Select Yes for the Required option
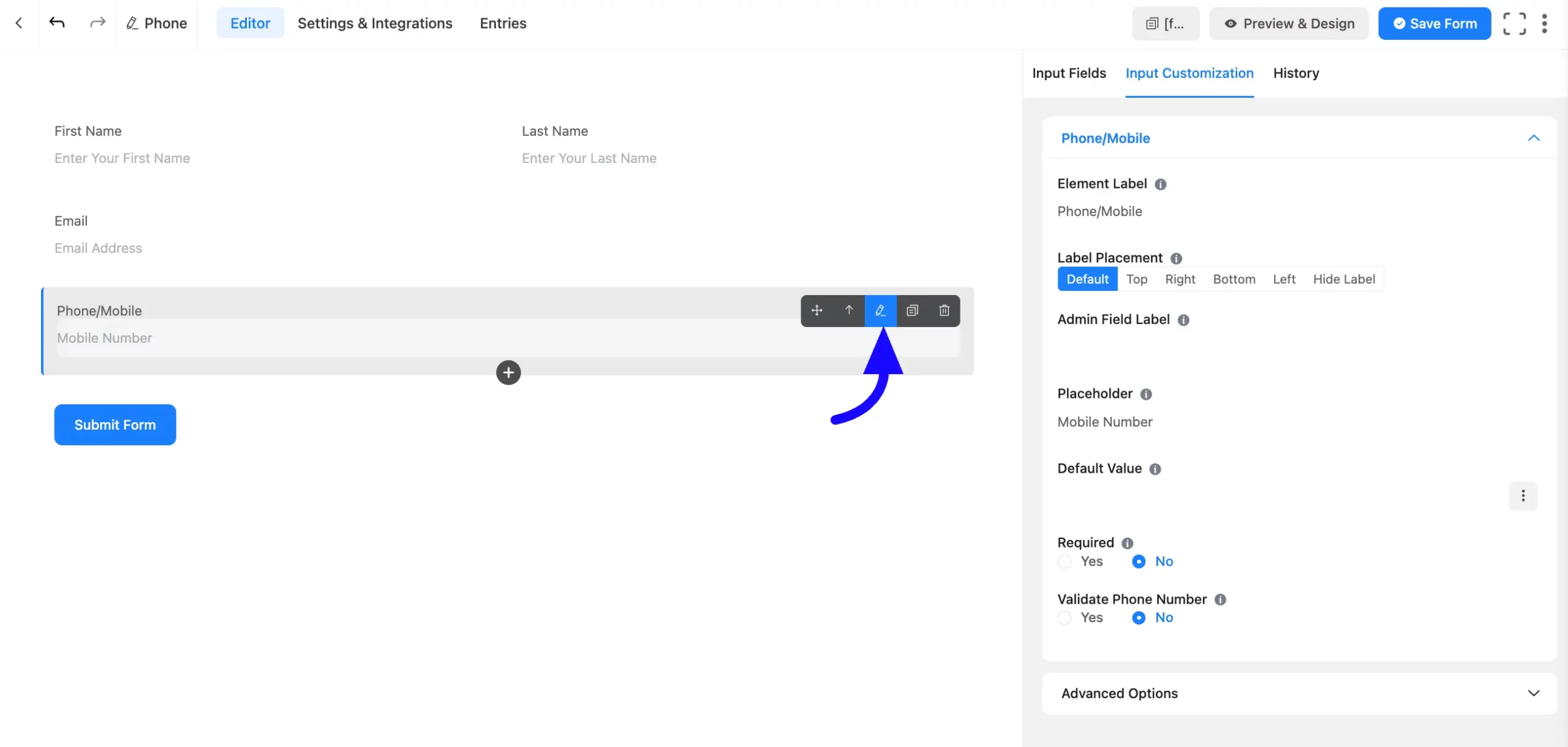1568x747 pixels. (x=1064, y=561)
